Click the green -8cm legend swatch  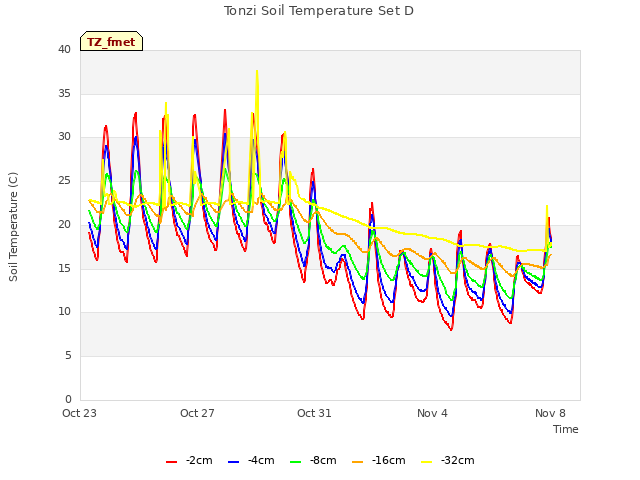click(x=296, y=462)
